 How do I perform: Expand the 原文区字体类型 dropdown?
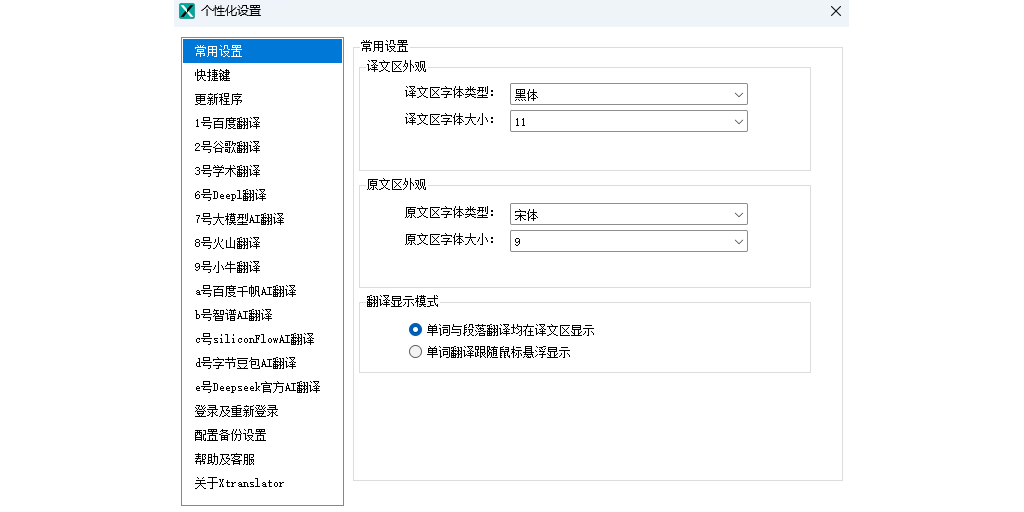tap(628, 215)
